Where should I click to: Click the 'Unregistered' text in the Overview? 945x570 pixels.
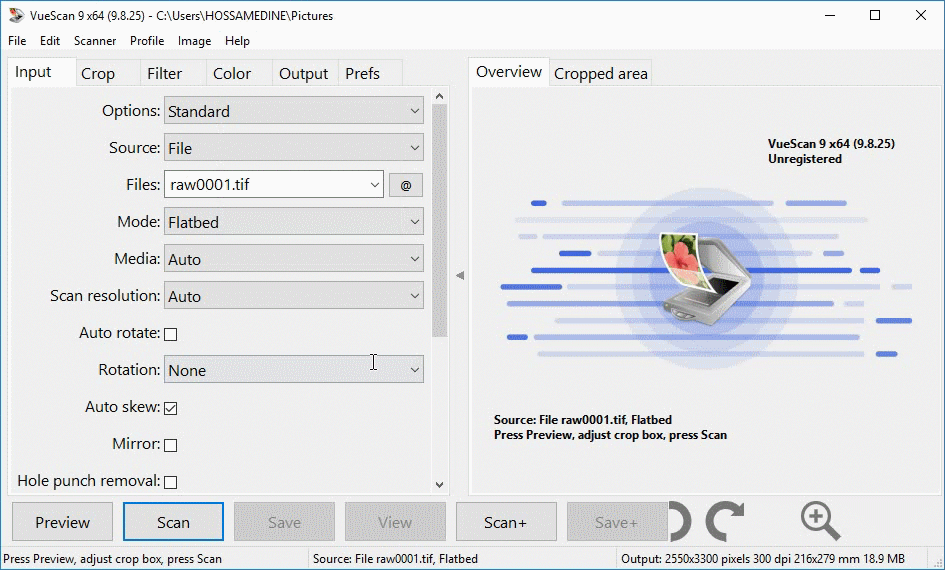[x=805, y=159]
